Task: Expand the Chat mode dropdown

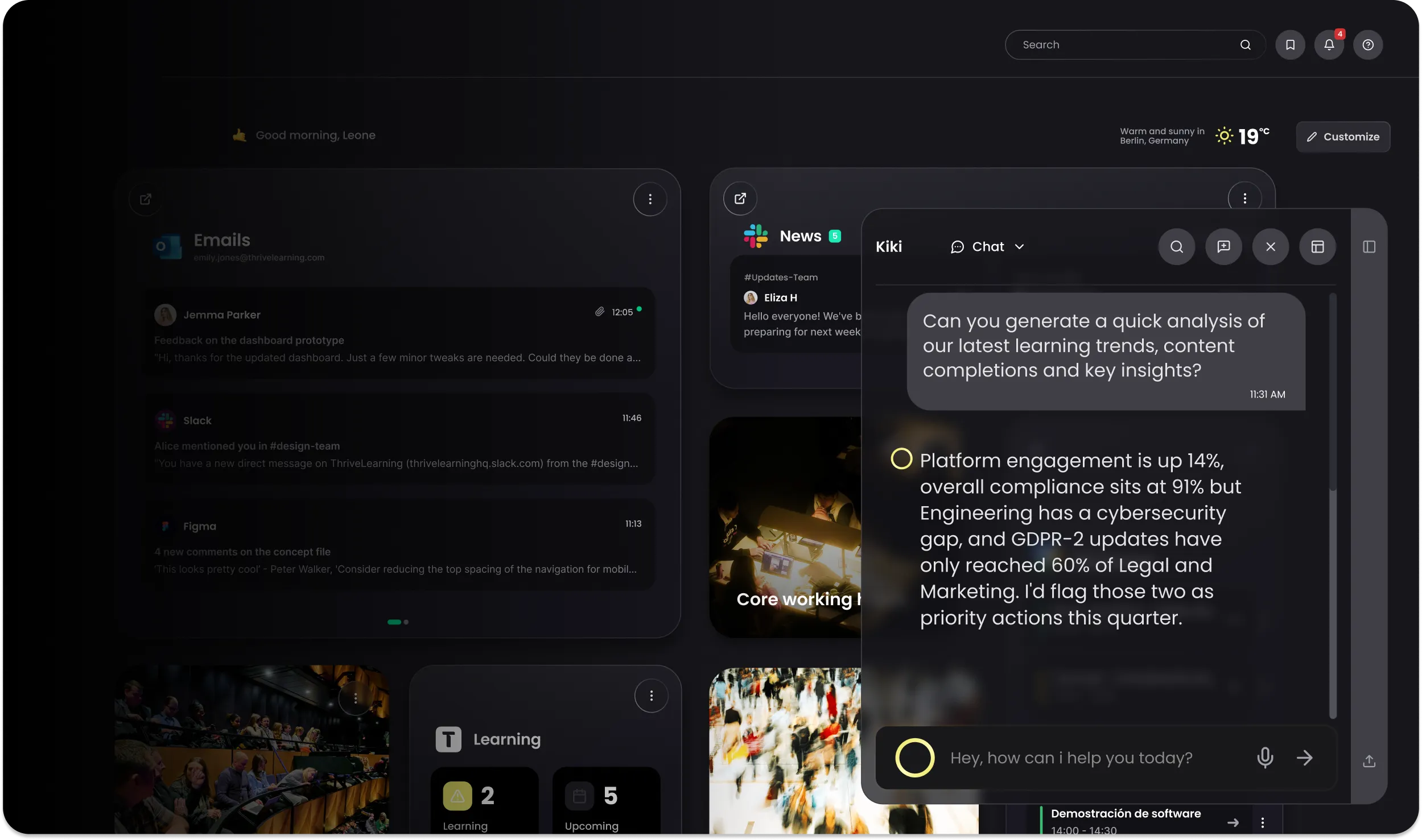Action: (x=988, y=247)
